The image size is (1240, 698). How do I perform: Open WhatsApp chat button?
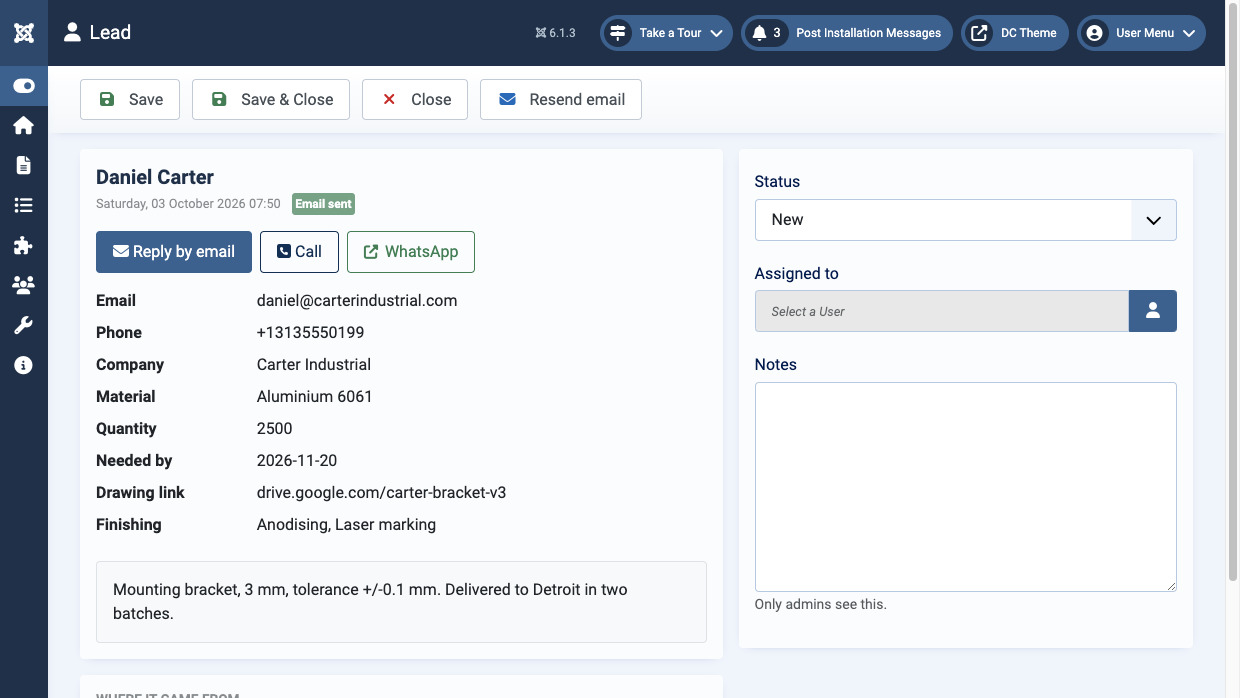pyautogui.click(x=411, y=252)
